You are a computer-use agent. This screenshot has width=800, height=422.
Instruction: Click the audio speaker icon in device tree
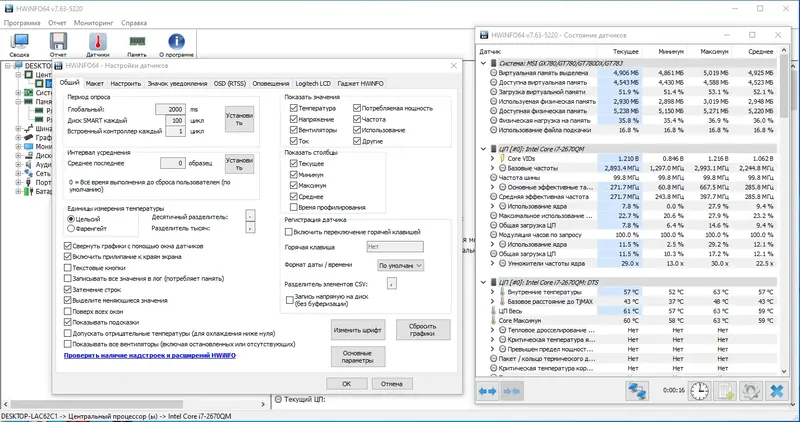29,164
